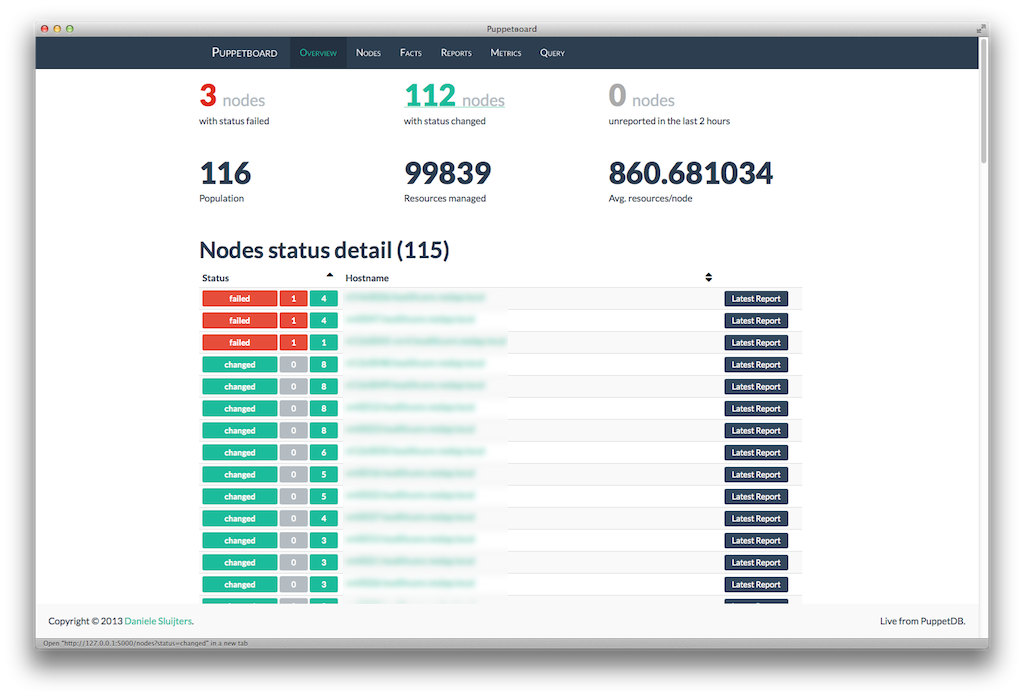The image size is (1024, 698).
Task: Sort the table by Hostname header
Action: coord(367,278)
